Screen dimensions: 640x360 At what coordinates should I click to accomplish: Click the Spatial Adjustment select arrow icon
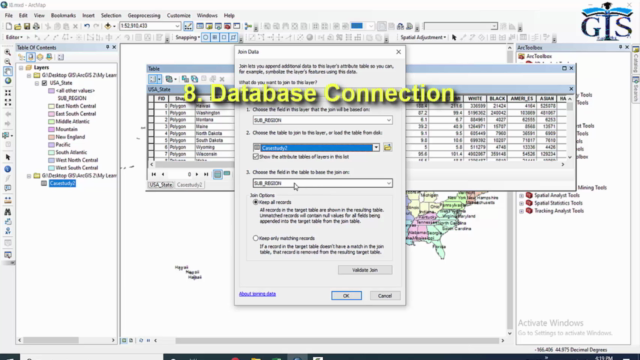[454, 37]
